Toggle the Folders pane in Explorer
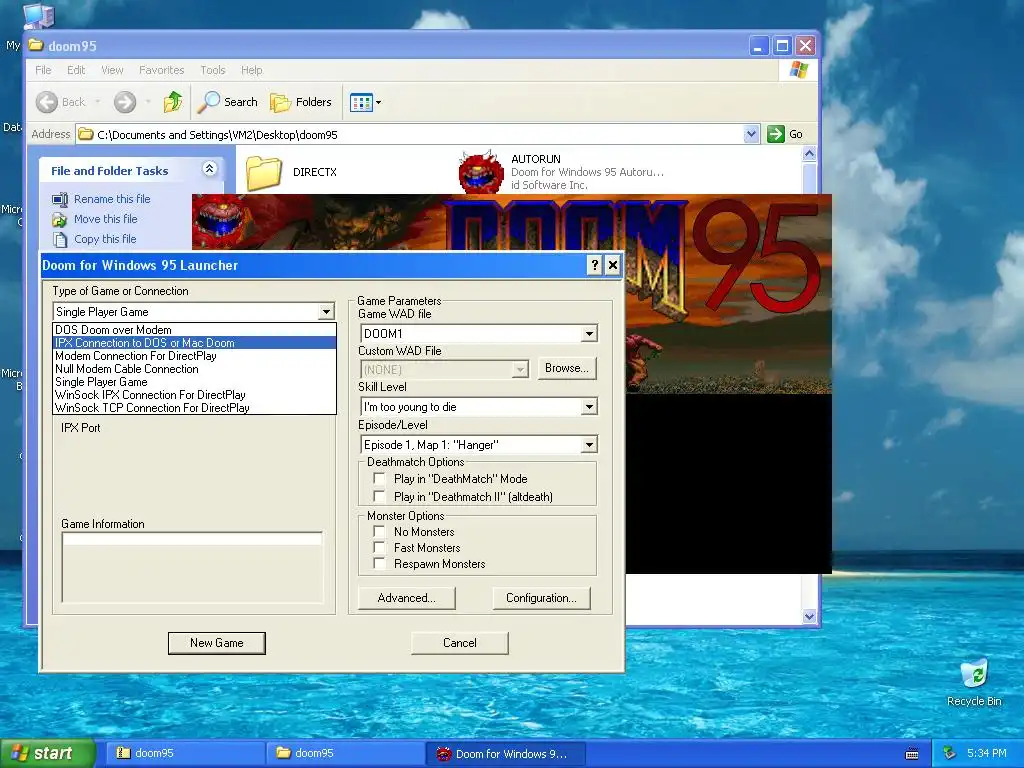 [x=301, y=102]
